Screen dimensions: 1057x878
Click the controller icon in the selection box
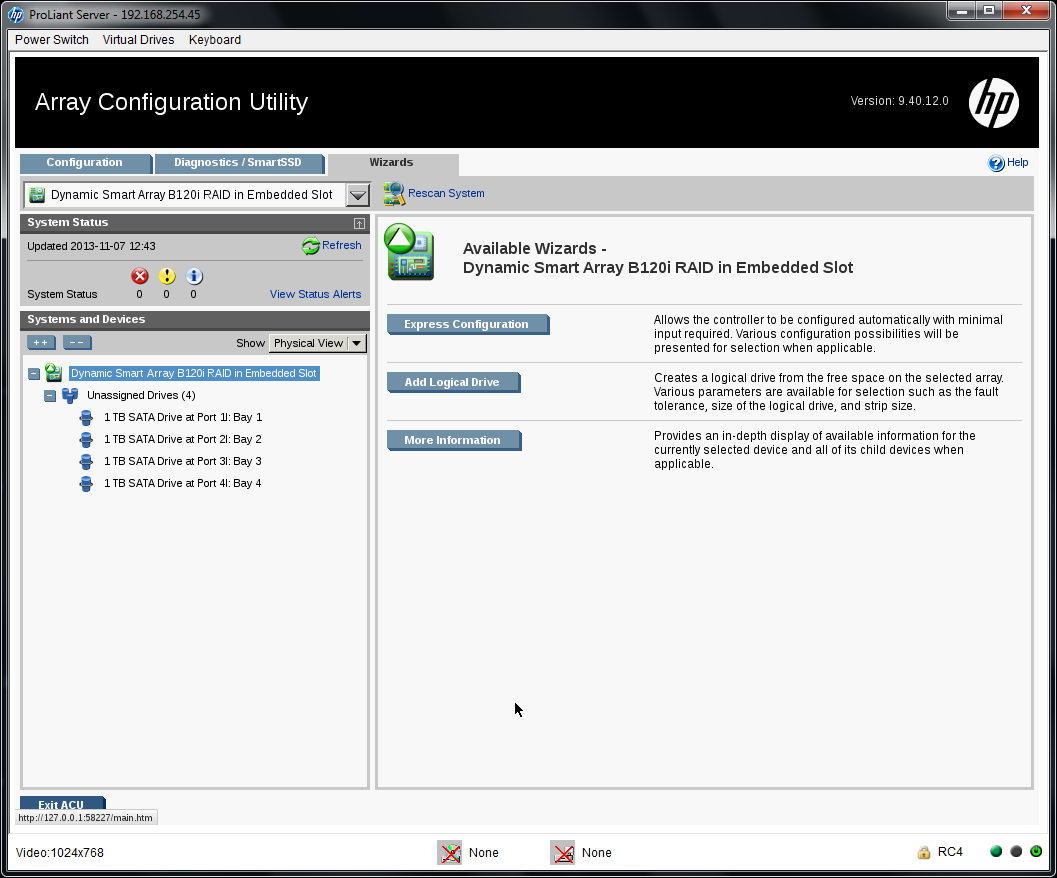[x=37, y=195]
